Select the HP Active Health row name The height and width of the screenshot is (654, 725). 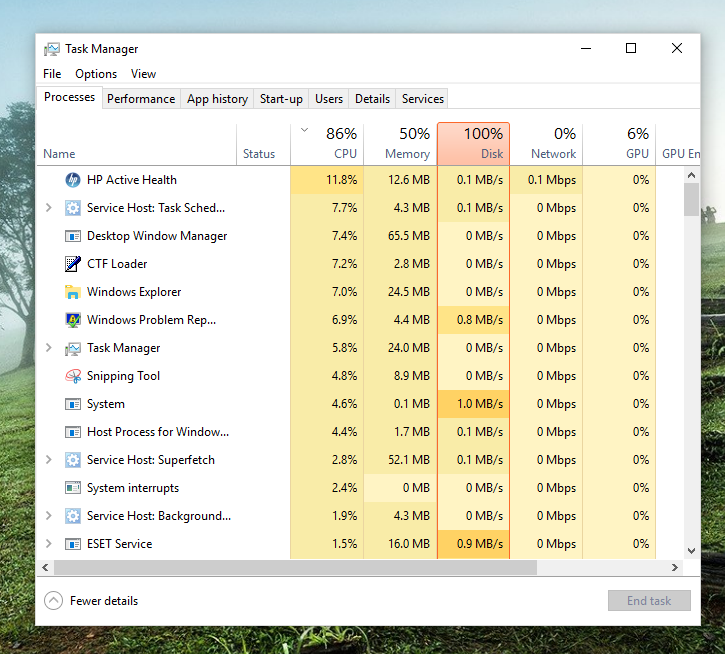click(x=132, y=180)
